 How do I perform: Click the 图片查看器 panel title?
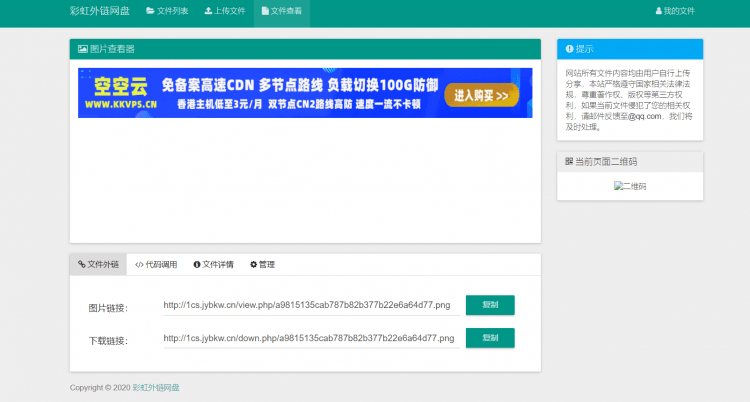click(x=112, y=49)
